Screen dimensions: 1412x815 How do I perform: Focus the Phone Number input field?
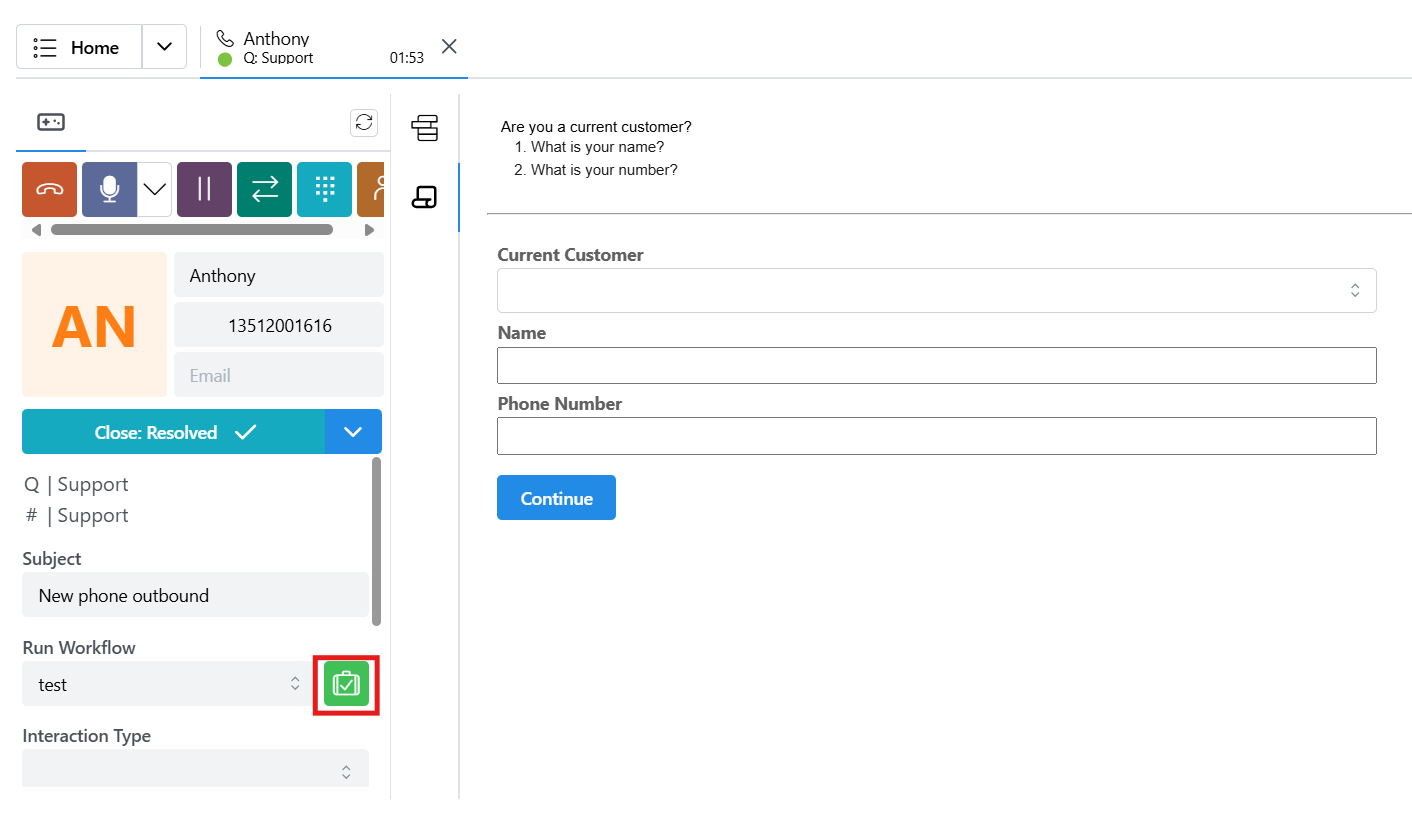937,436
